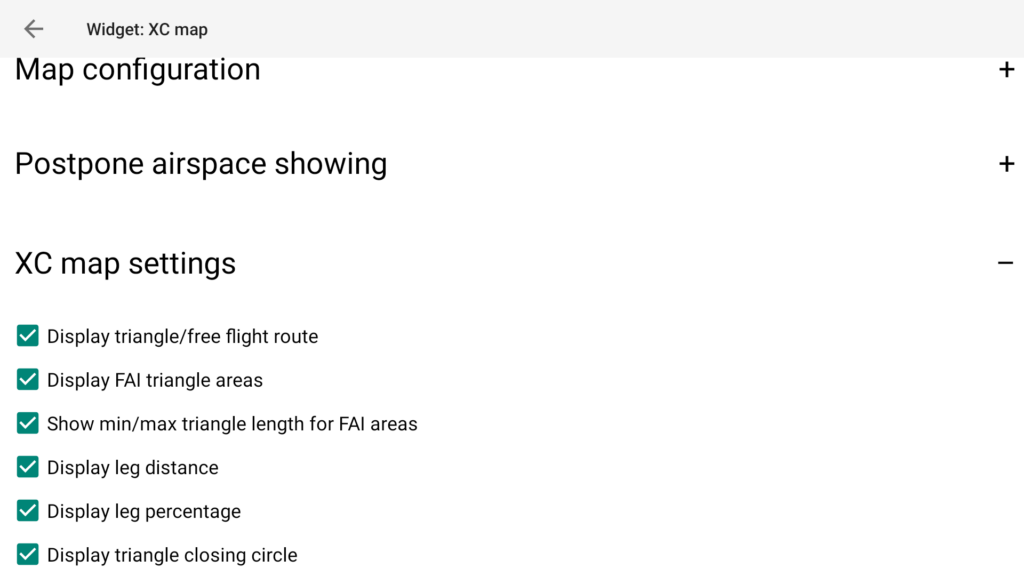Expand the Postpone airspace showing heading

201,164
